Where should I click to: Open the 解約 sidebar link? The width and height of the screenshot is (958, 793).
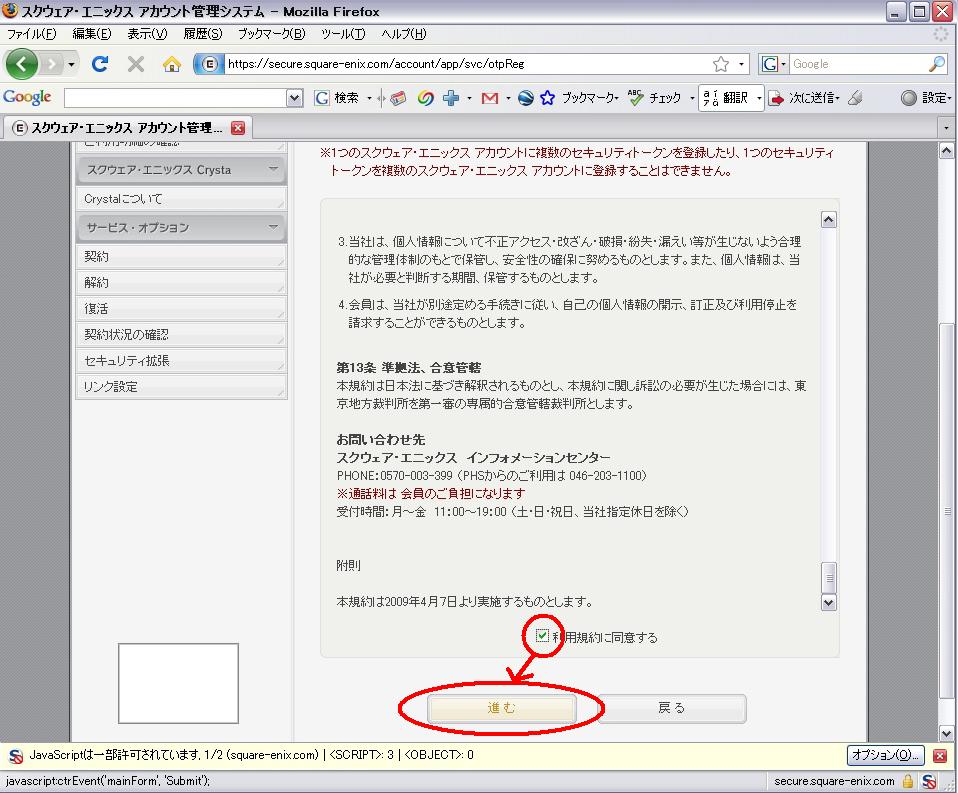click(181, 282)
